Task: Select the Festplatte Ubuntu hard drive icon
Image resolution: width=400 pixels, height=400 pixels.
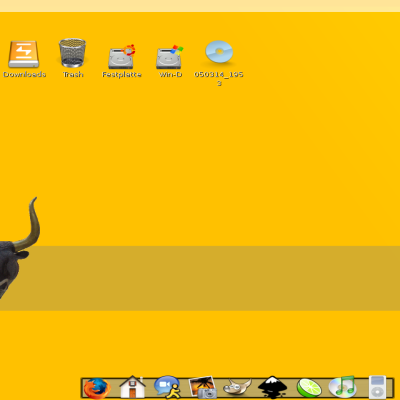Action: click(122, 56)
